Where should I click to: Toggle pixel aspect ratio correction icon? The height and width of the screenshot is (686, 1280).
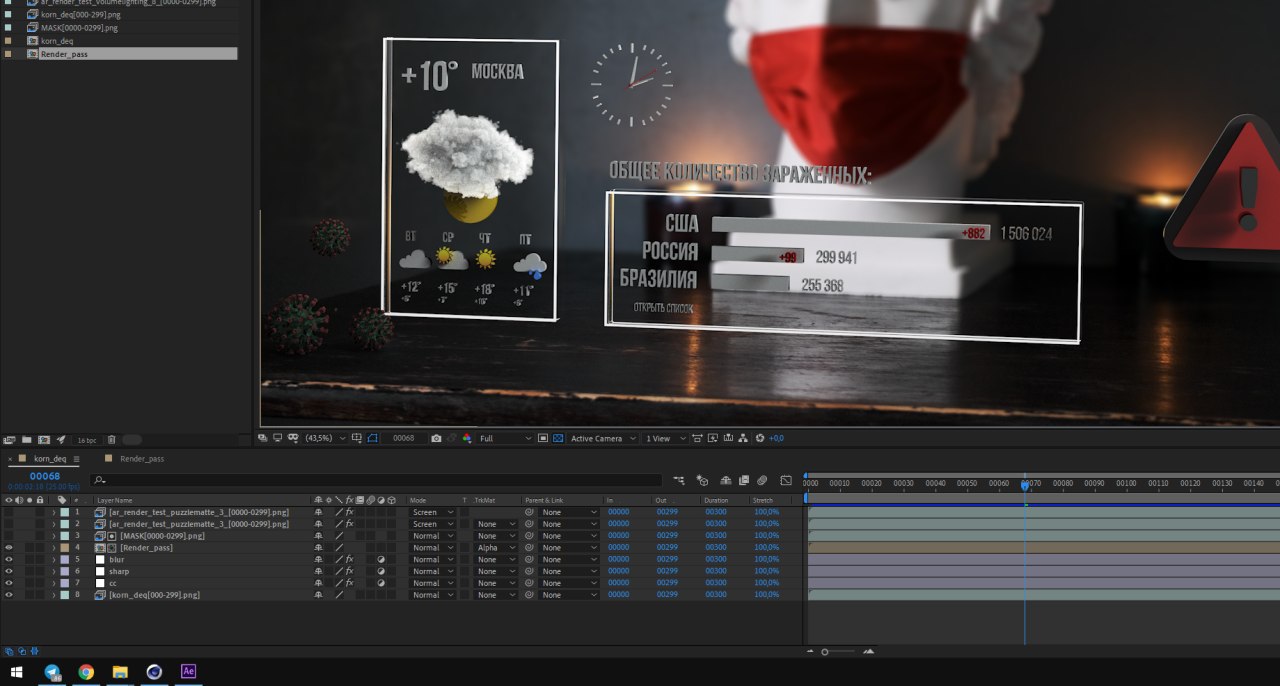pos(697,438)
